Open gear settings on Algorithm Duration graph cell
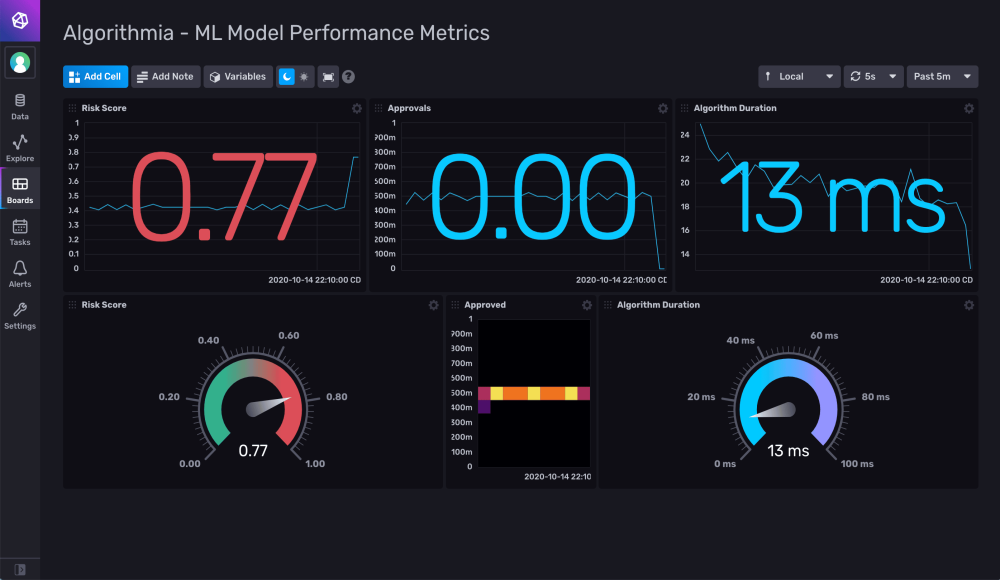Viewport: 1000px width, 580px height. pos(968,108)
